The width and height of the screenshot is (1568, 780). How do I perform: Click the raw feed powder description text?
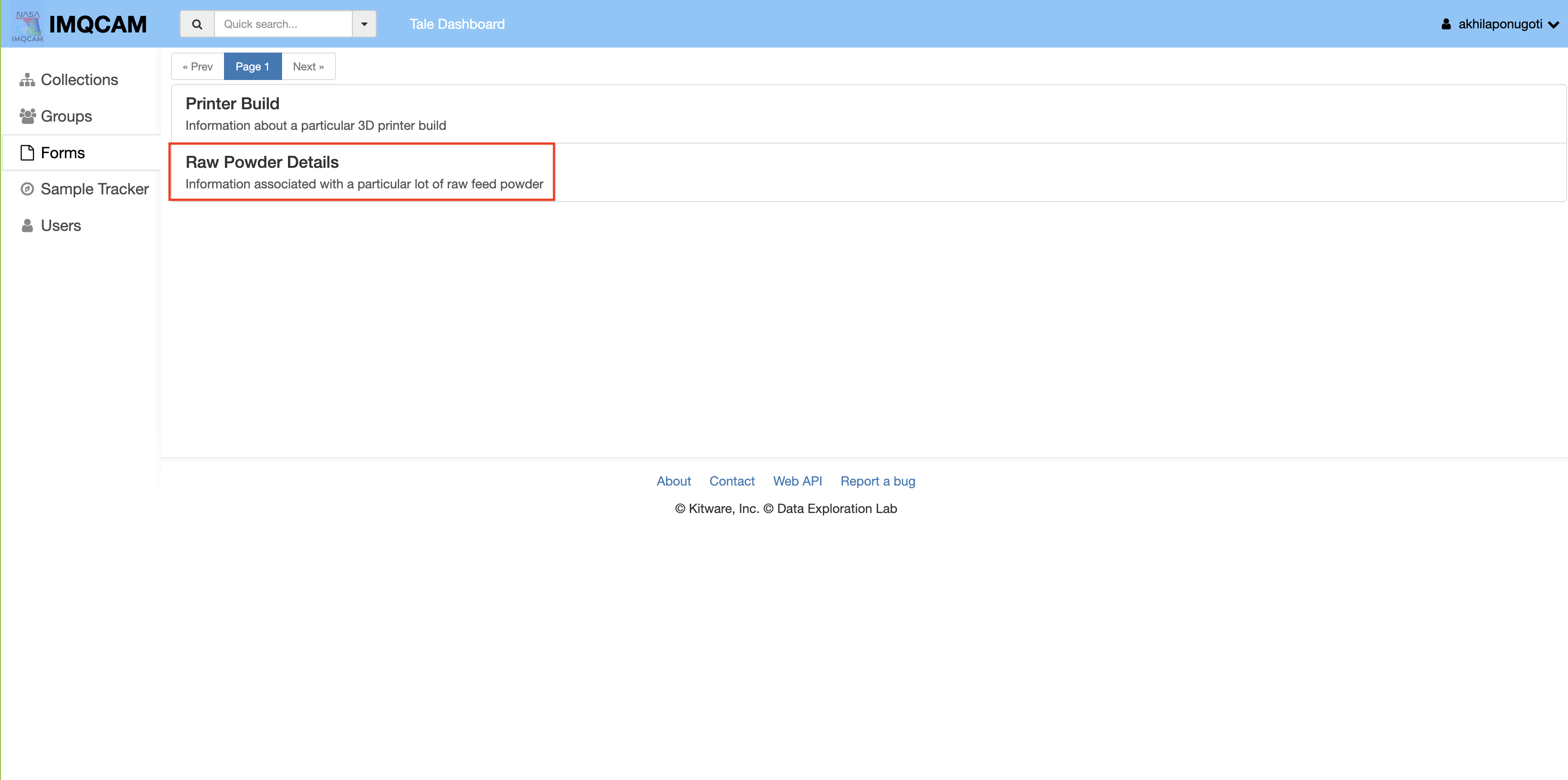[364, 184]
